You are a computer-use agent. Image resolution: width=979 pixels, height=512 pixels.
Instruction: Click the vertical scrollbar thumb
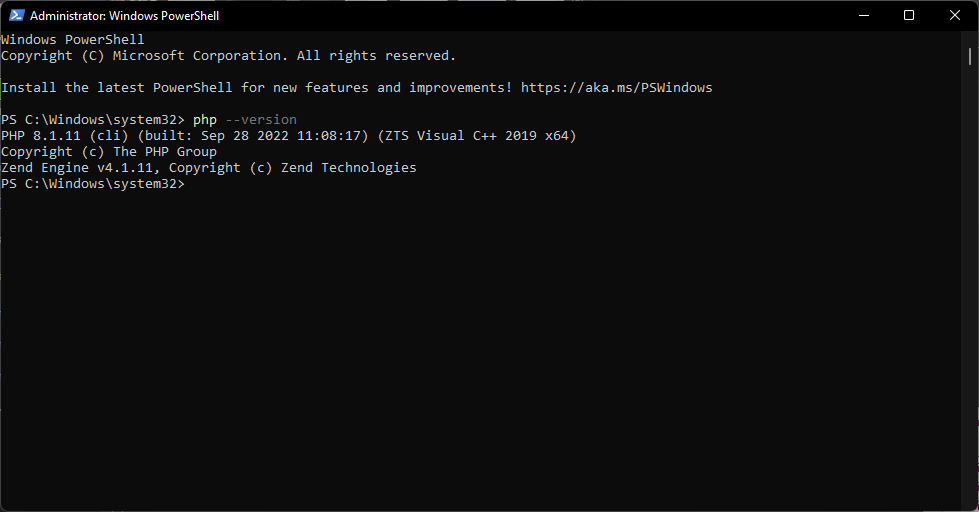pyautogui.click(x=970, y=57)
